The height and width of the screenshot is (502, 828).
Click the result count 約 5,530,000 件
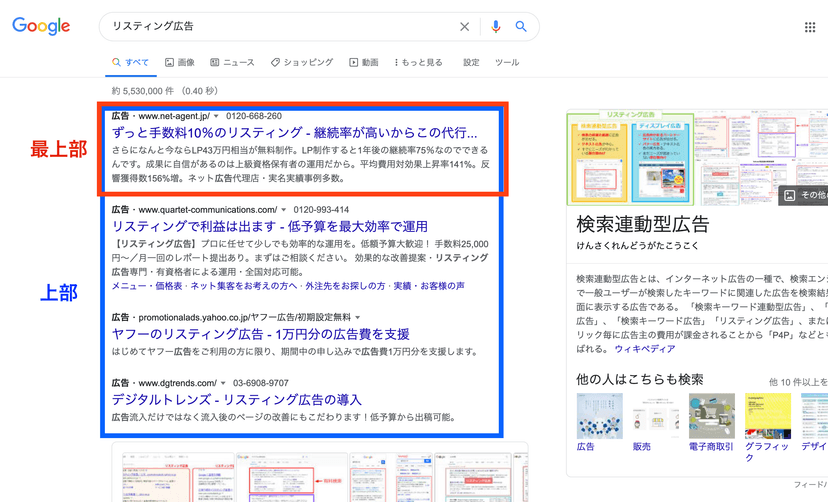pos(143,91)
